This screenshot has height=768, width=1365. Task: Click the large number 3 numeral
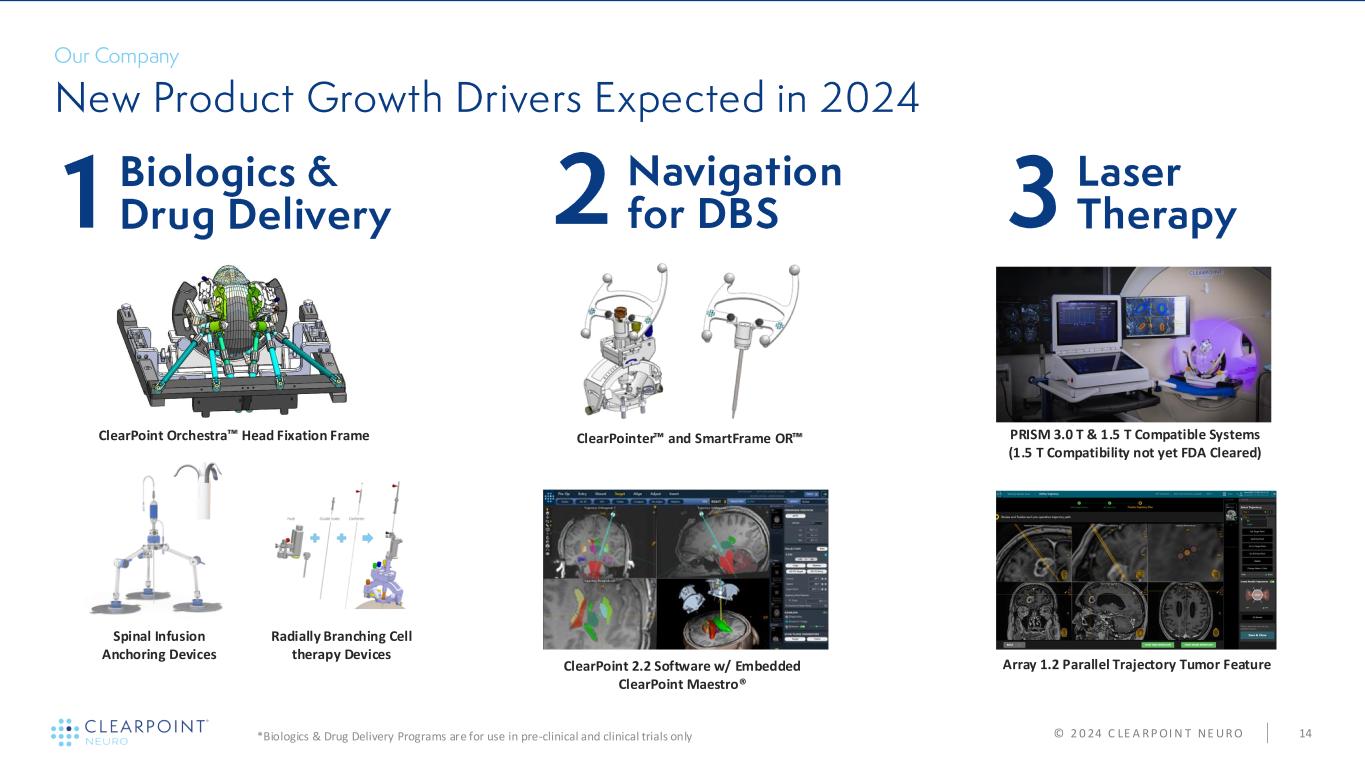[1033, 196]
